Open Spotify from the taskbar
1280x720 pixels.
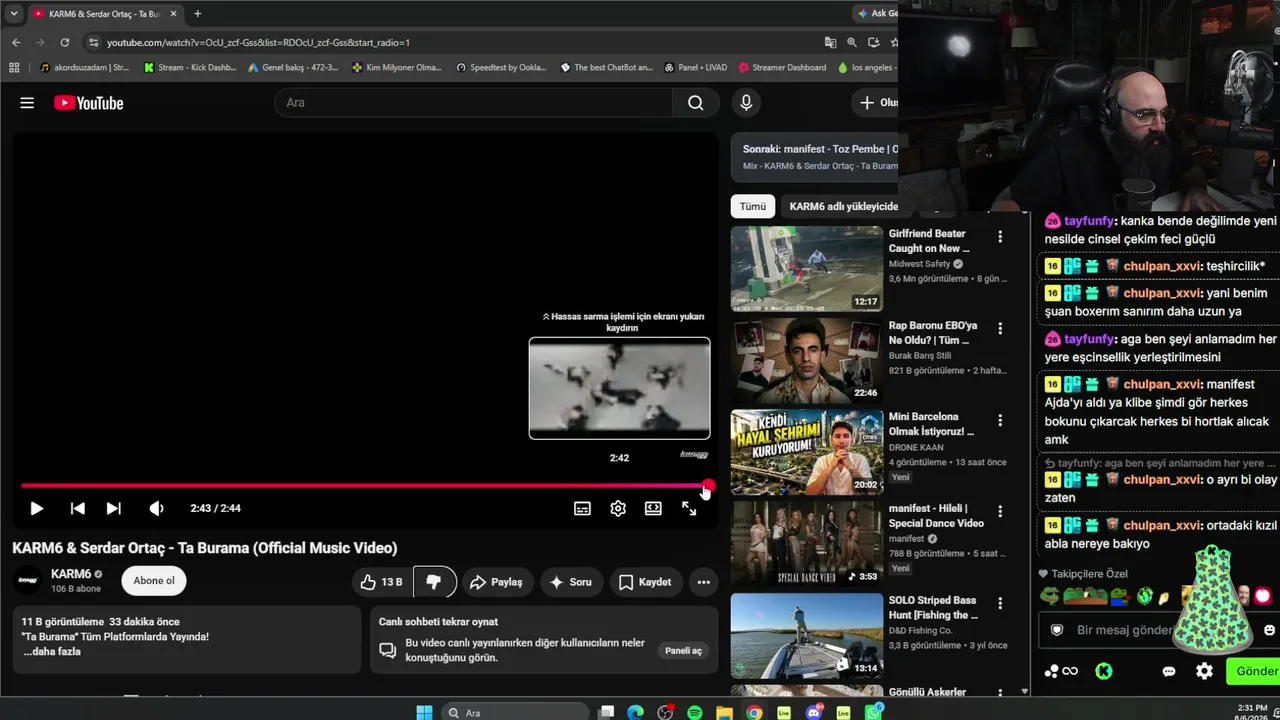coord(694,712)
